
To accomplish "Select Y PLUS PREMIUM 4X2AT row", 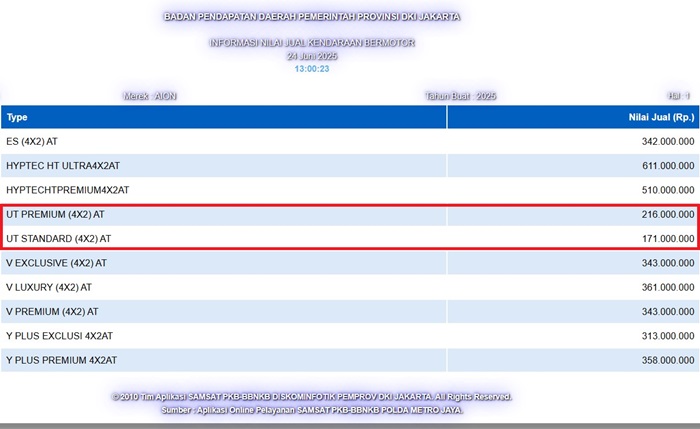I will tap(61, 359).
